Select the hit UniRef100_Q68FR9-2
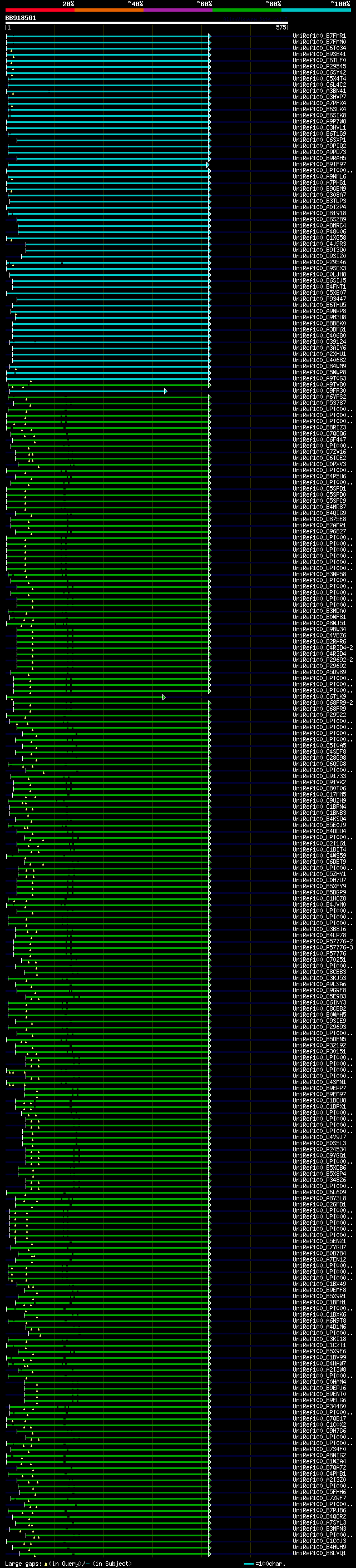Image resolution: width=356 pixels, height=1568 pixels. point(323,703)
